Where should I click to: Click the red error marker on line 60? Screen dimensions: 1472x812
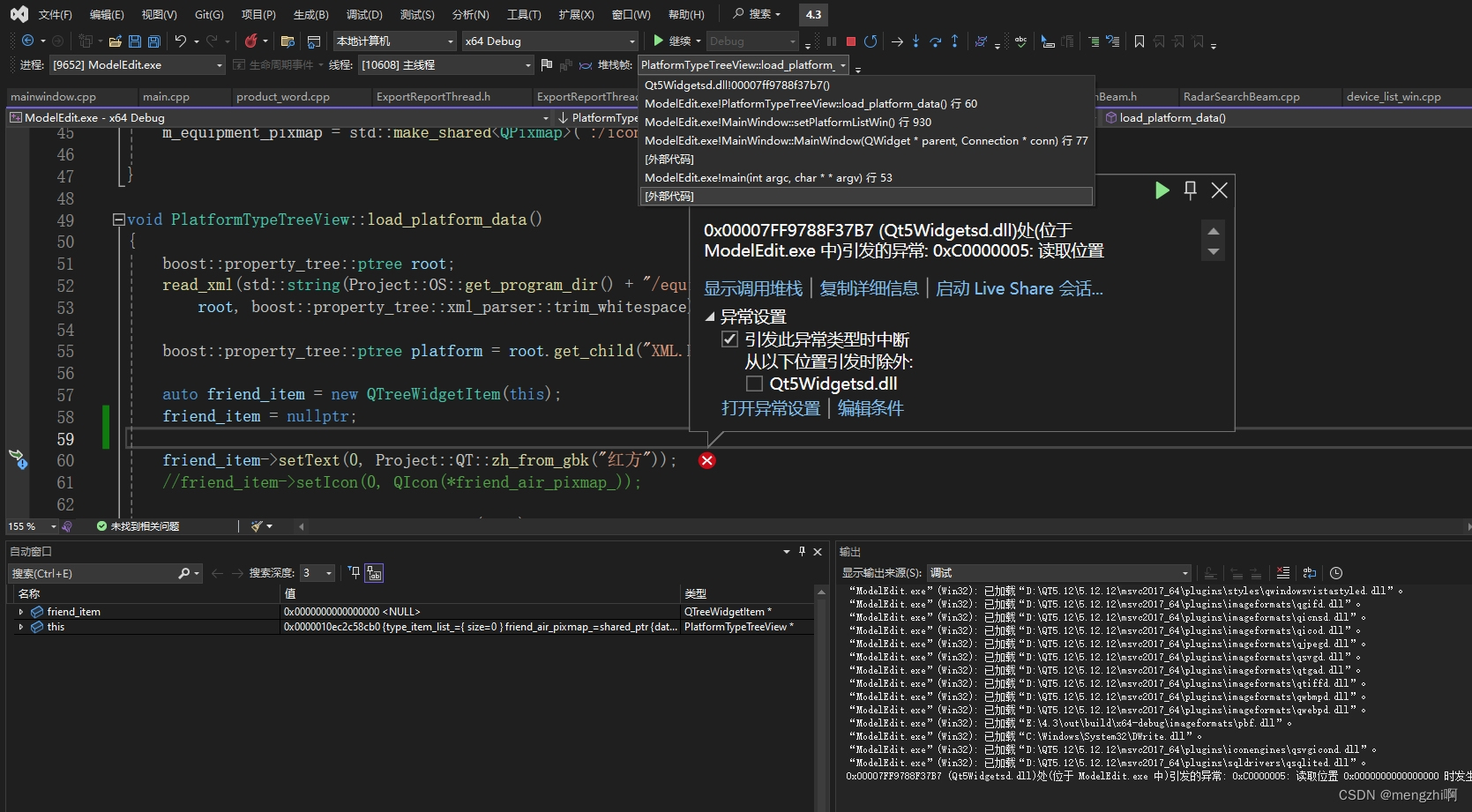click(707, 460)
